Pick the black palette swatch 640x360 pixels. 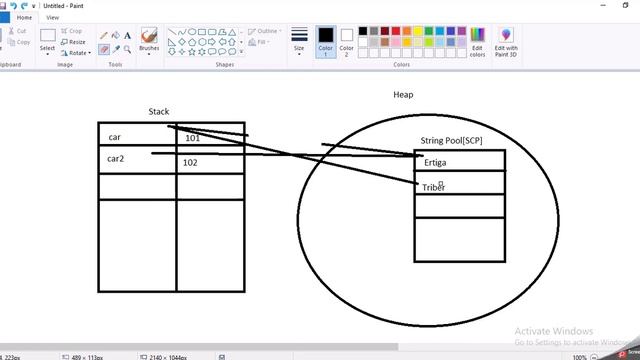tap(363, 31)
